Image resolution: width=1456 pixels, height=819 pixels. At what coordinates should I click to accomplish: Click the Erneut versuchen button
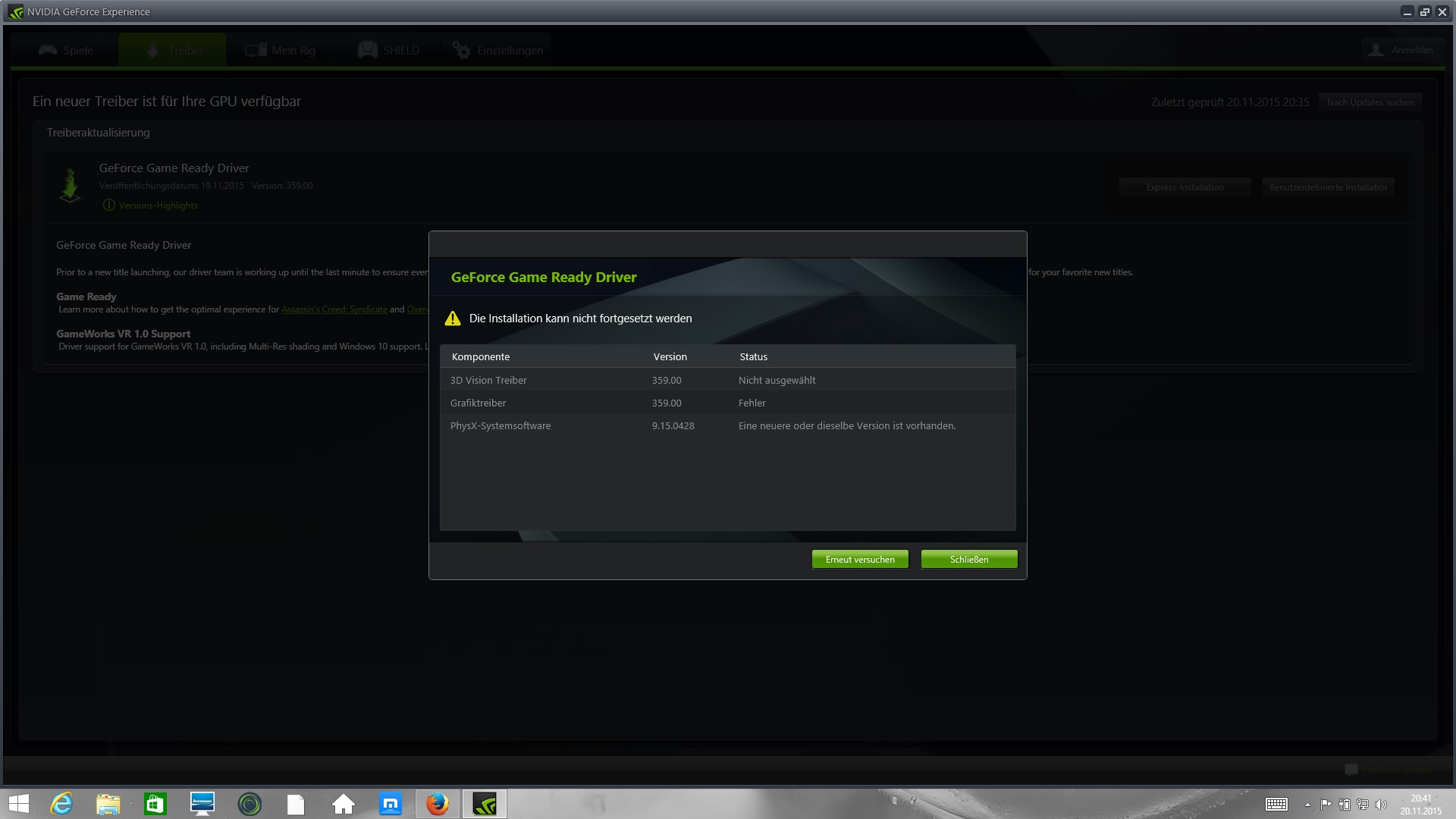(x=860, y=560)
